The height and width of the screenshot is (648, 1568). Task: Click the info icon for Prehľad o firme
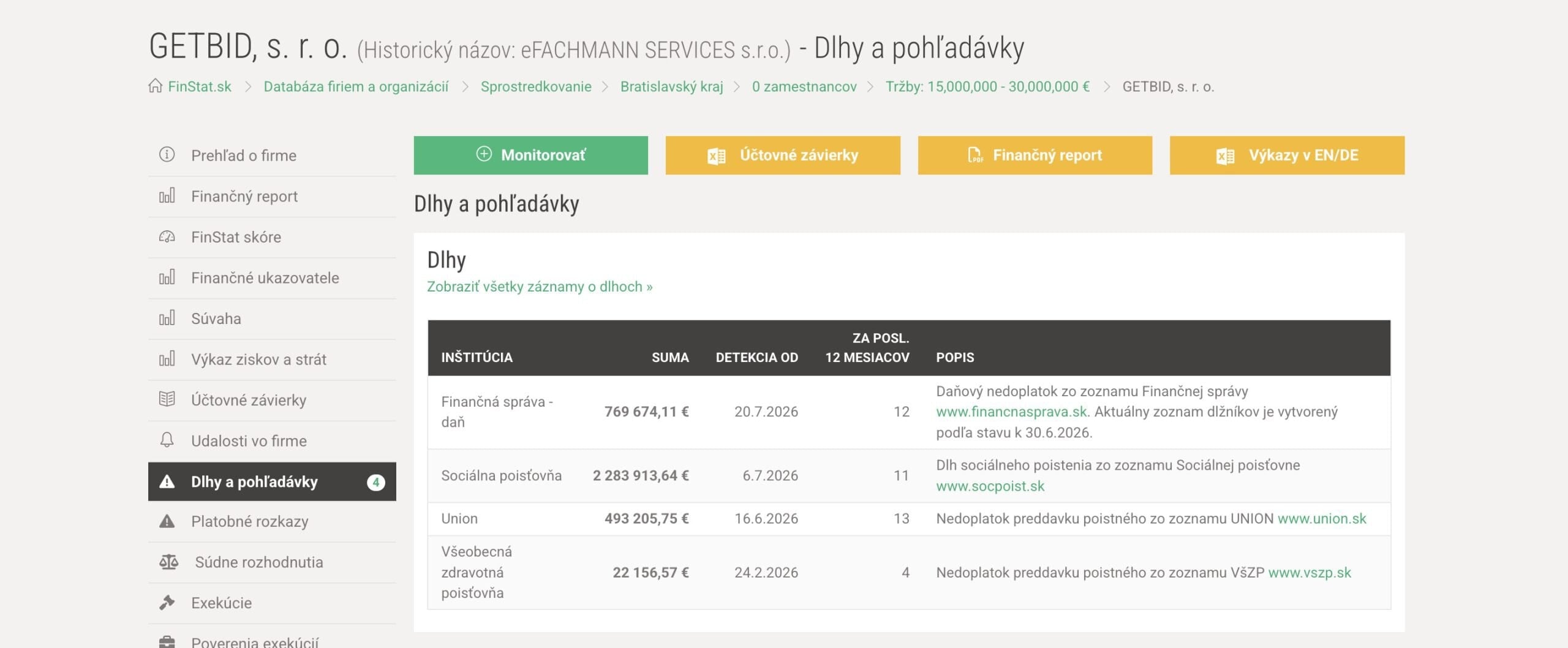pyautogui.click(x=167, y=154)
